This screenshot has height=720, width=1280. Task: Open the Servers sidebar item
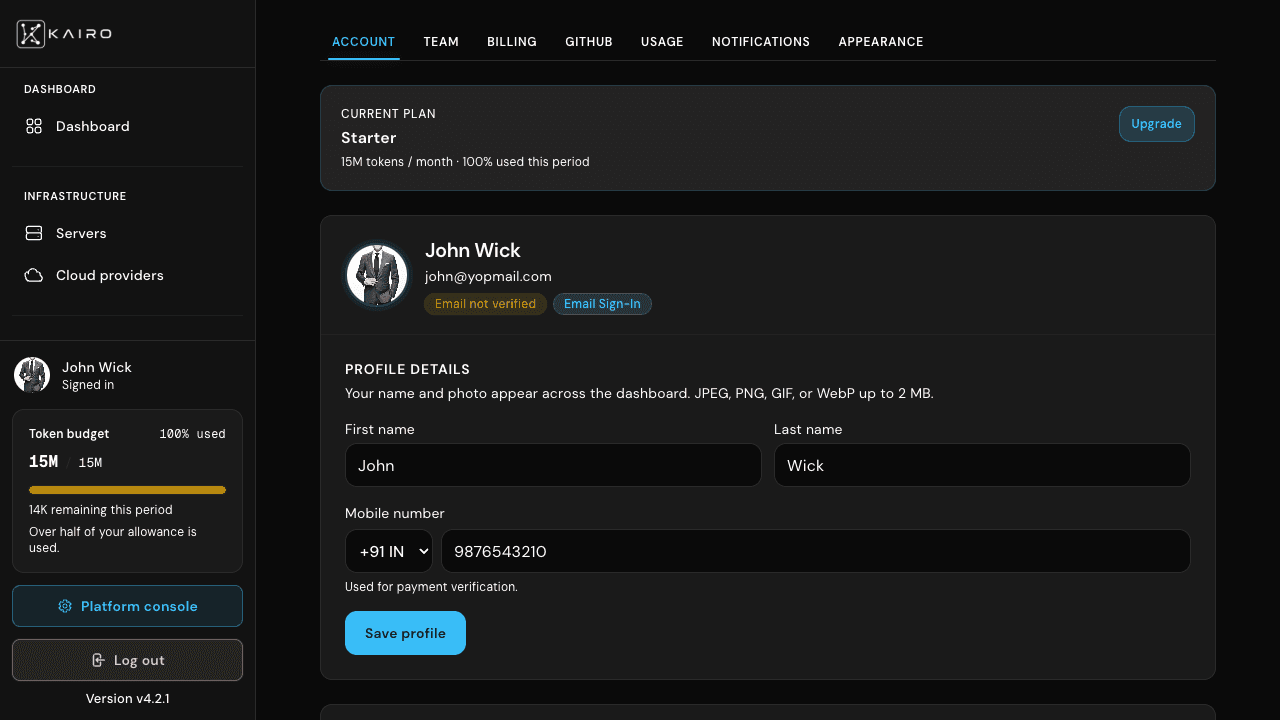click(128, 233)
